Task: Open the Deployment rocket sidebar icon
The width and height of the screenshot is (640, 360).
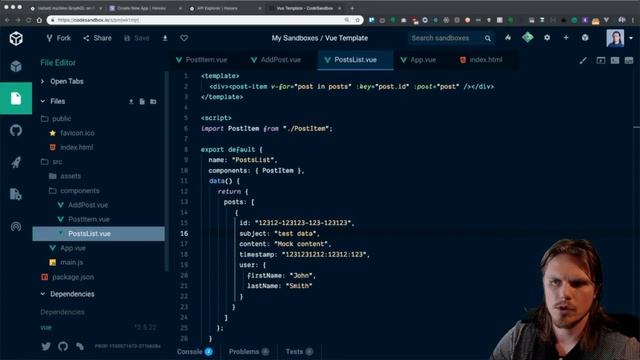Action: (x=16, y=162)
